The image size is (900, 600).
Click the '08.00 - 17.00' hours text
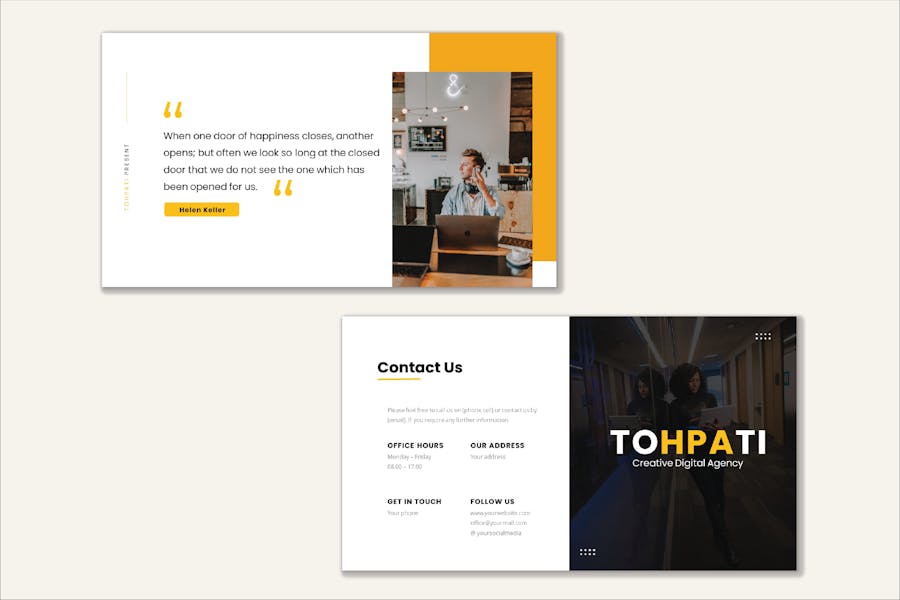click(x=405, y=467)
